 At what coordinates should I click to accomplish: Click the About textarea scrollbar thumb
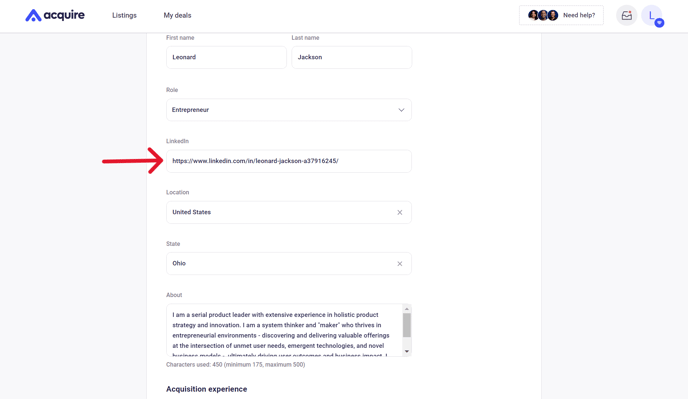pos(407,325)
